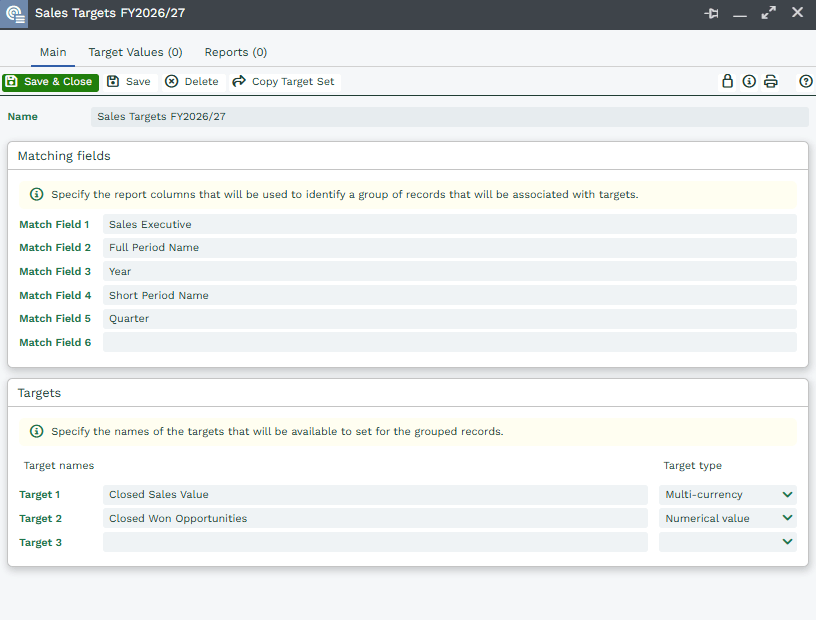Click the application logo in title bar
Image resolution: width=816 pixels, height=620 pixels.
[x=16, y=14]
